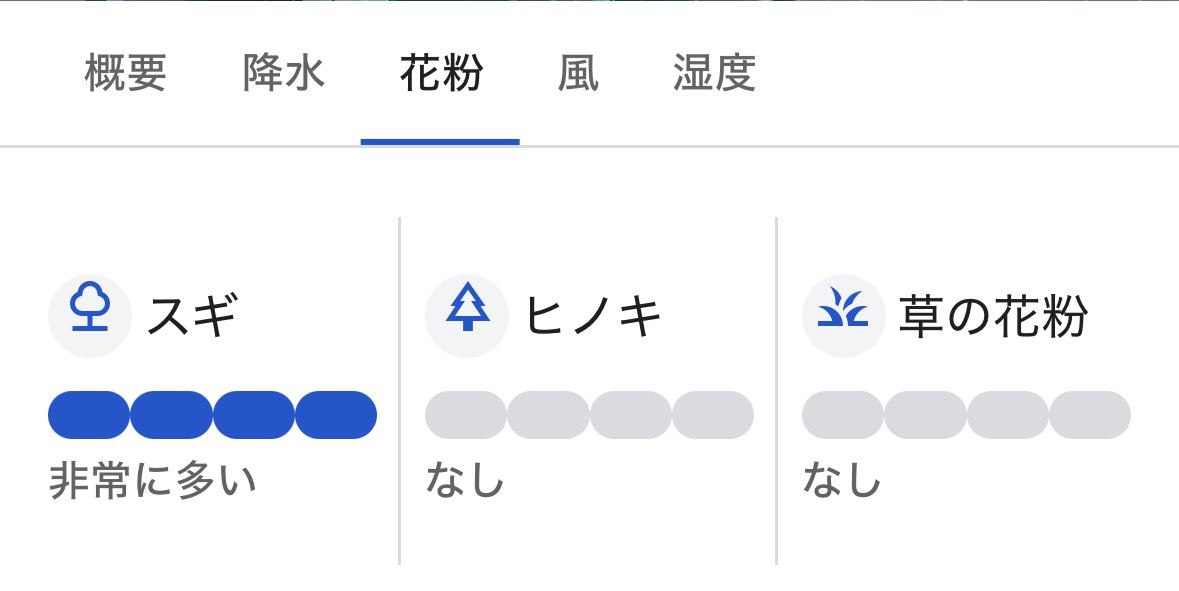1179x591 pixels.
Task: Click the last blue segment of スギ bar
Action: [x=336, y=415]
